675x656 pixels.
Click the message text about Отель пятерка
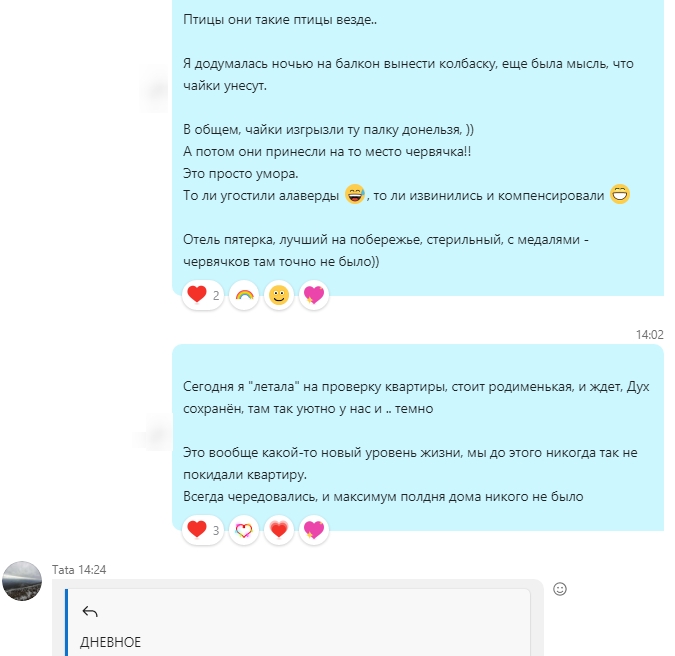(386, 250)
